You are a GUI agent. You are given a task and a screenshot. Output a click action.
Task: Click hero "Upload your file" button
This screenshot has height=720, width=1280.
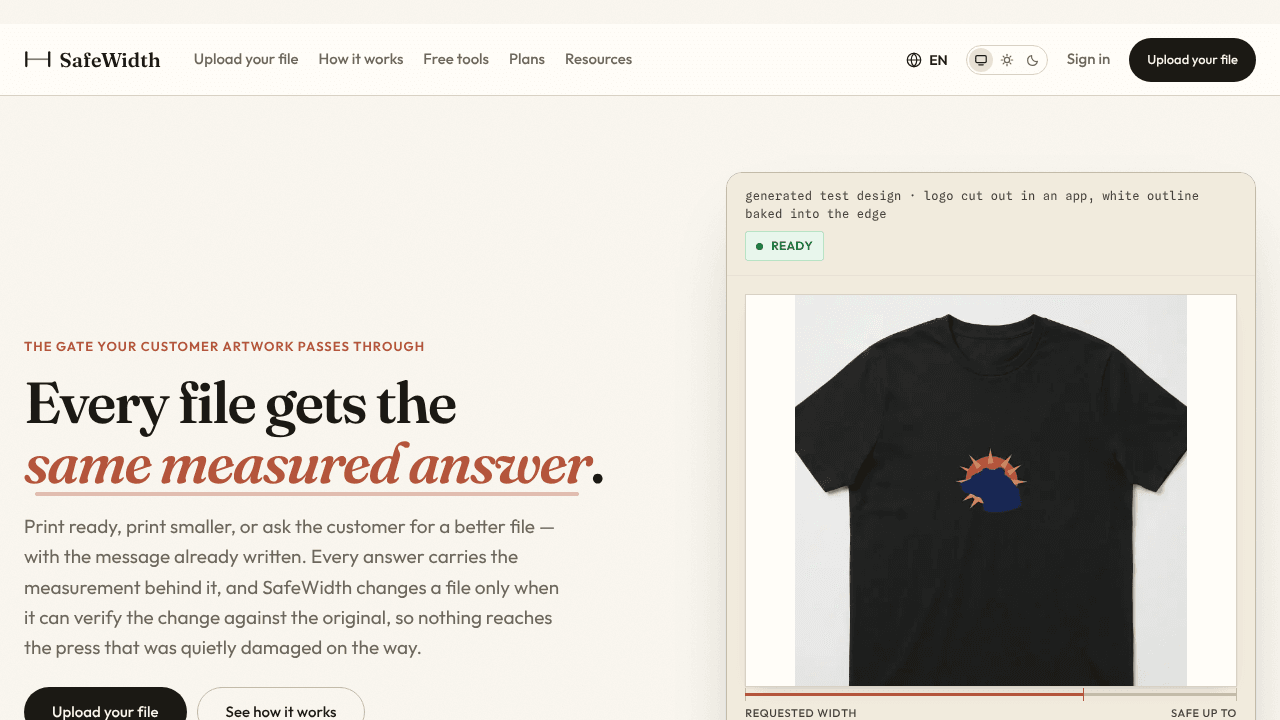pos(105,704)
